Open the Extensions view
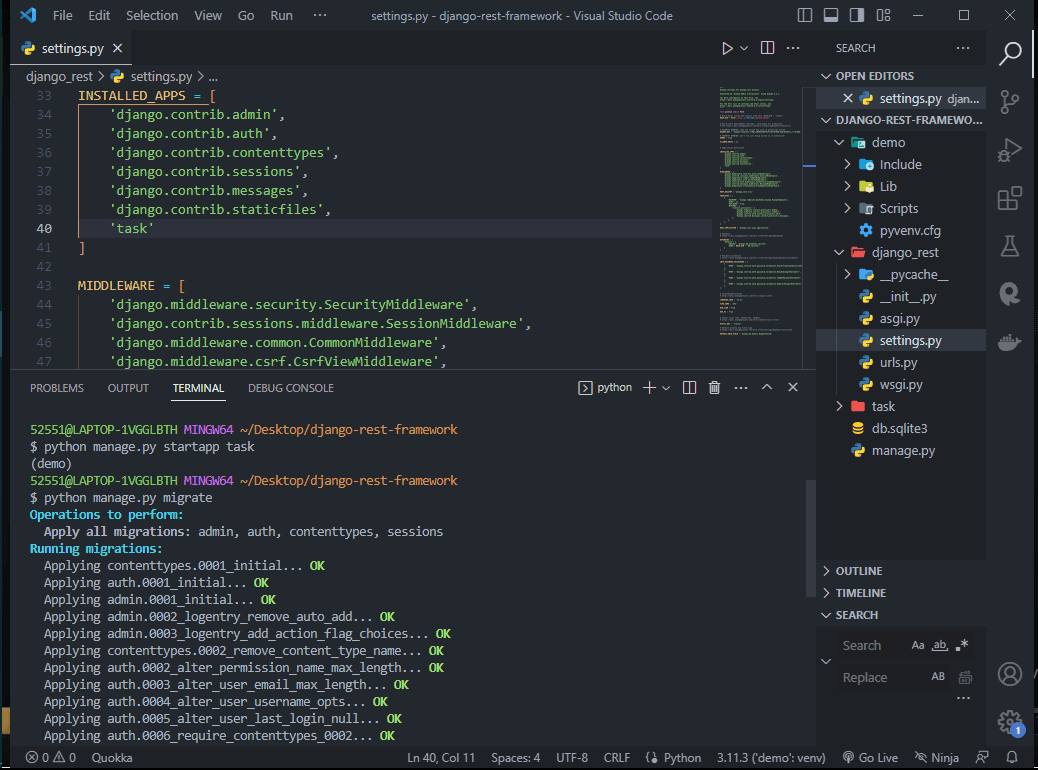 pos(1010,198)
